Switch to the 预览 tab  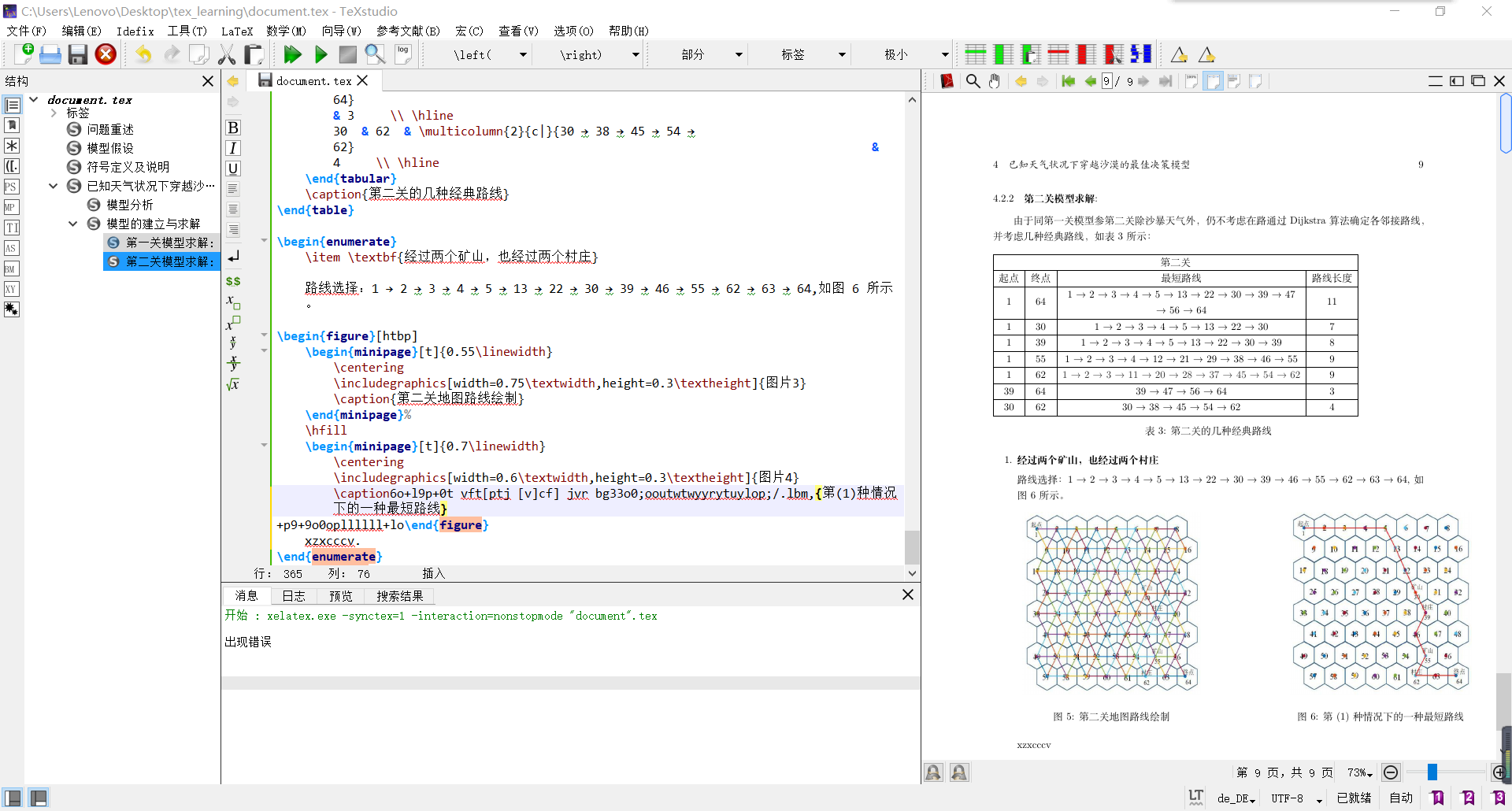click(341, 596)
